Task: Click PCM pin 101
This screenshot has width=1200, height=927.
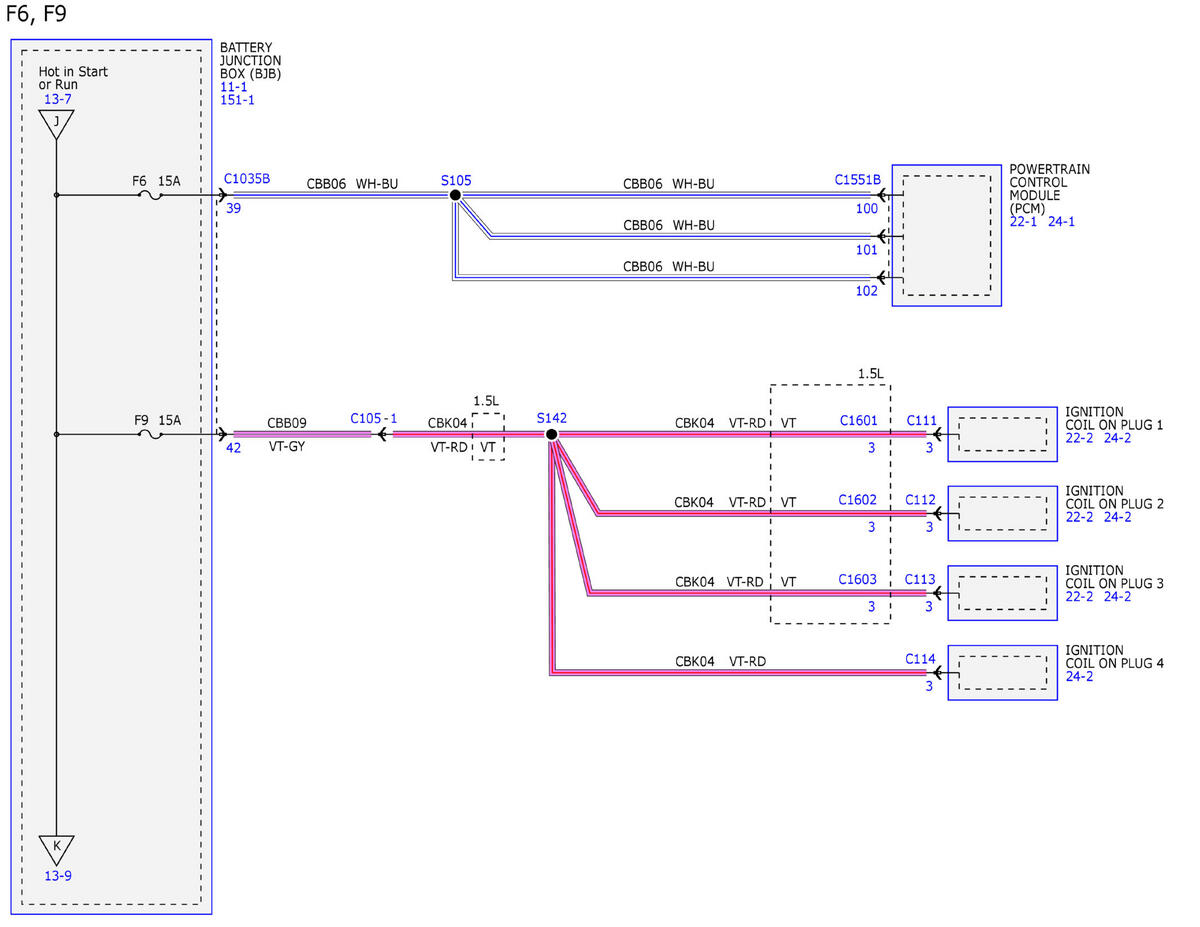Action: (x=867, y=250)
